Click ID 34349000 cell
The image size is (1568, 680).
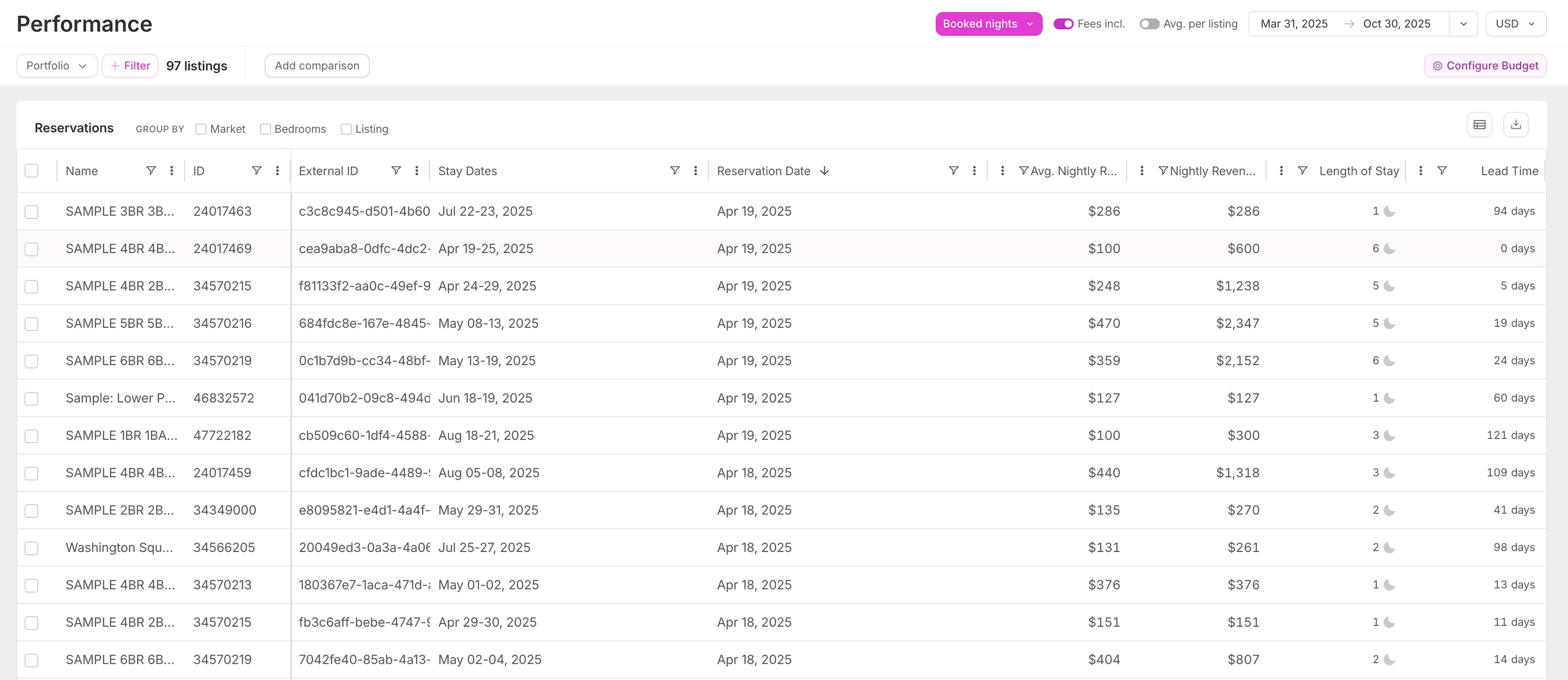(x=225, y=510)
